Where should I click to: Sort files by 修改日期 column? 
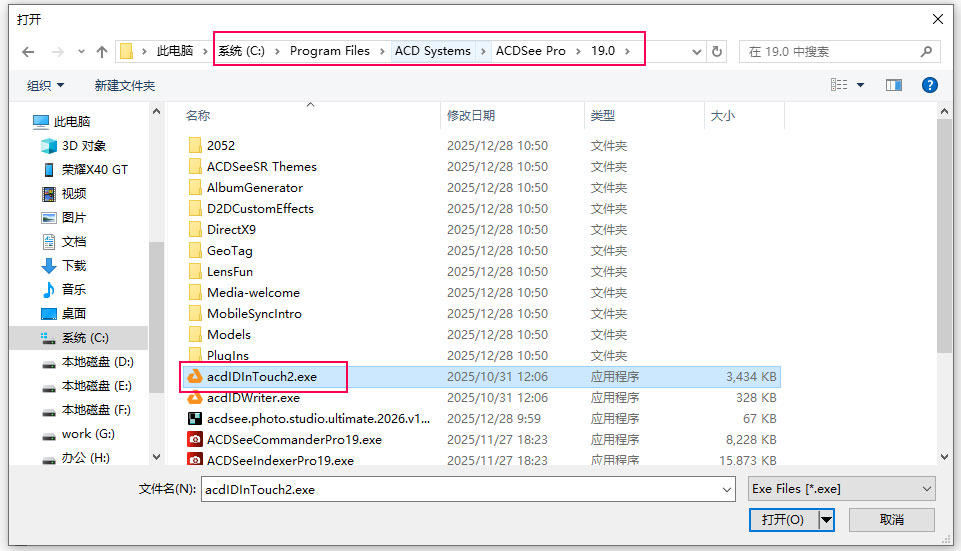(471, 115)
